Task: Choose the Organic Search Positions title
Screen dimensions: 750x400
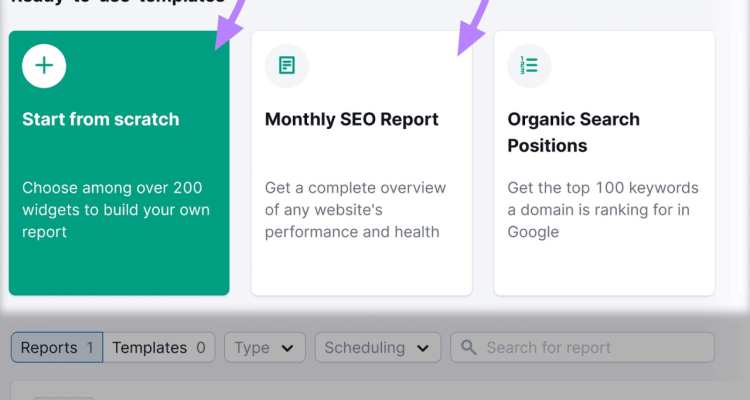Action: coord(573,132)
